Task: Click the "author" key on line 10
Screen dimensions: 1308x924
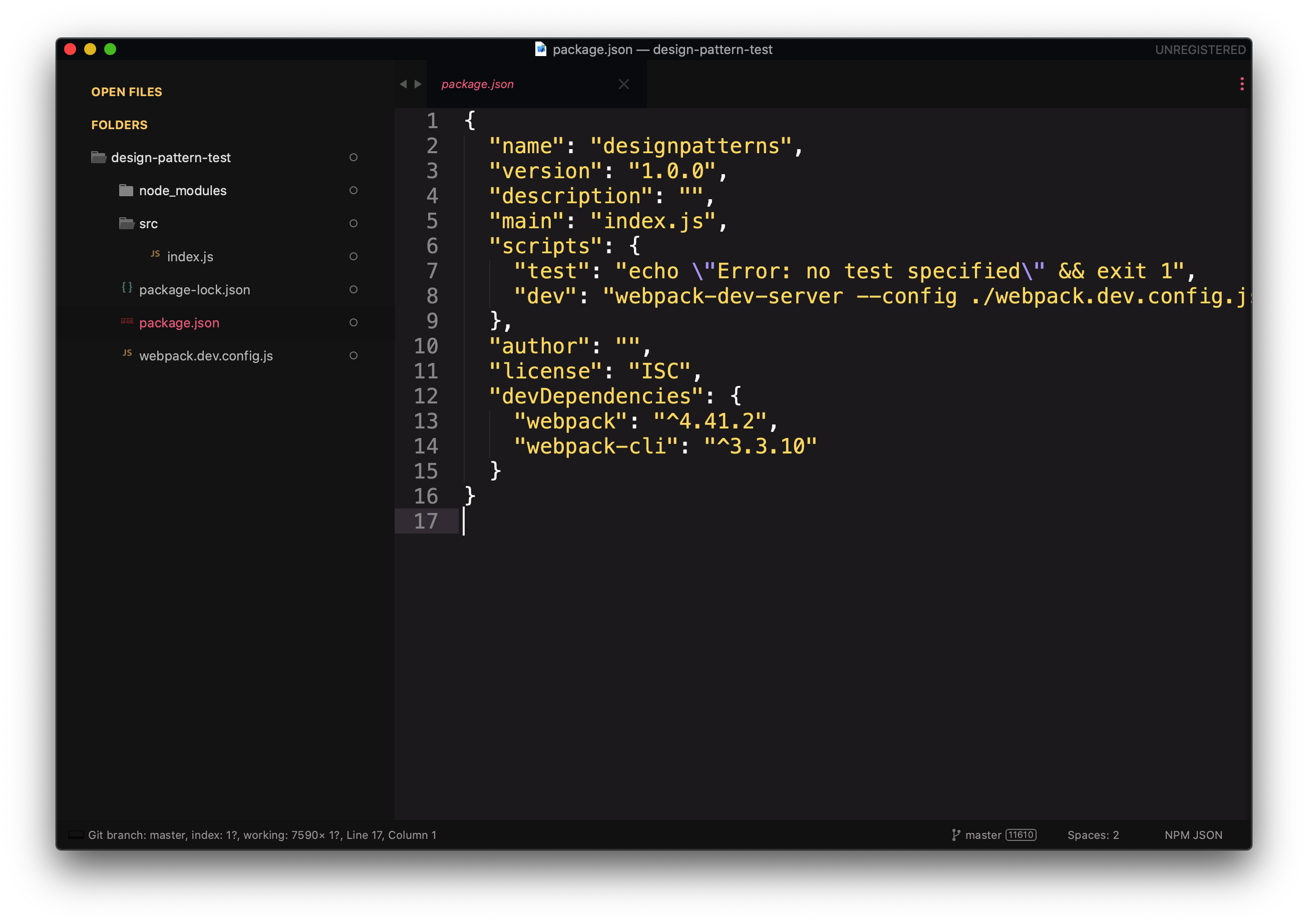Action: (539, 347)
